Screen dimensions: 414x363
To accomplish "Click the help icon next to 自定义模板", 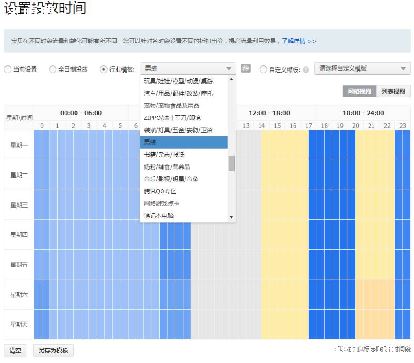I will pos(306,69).
